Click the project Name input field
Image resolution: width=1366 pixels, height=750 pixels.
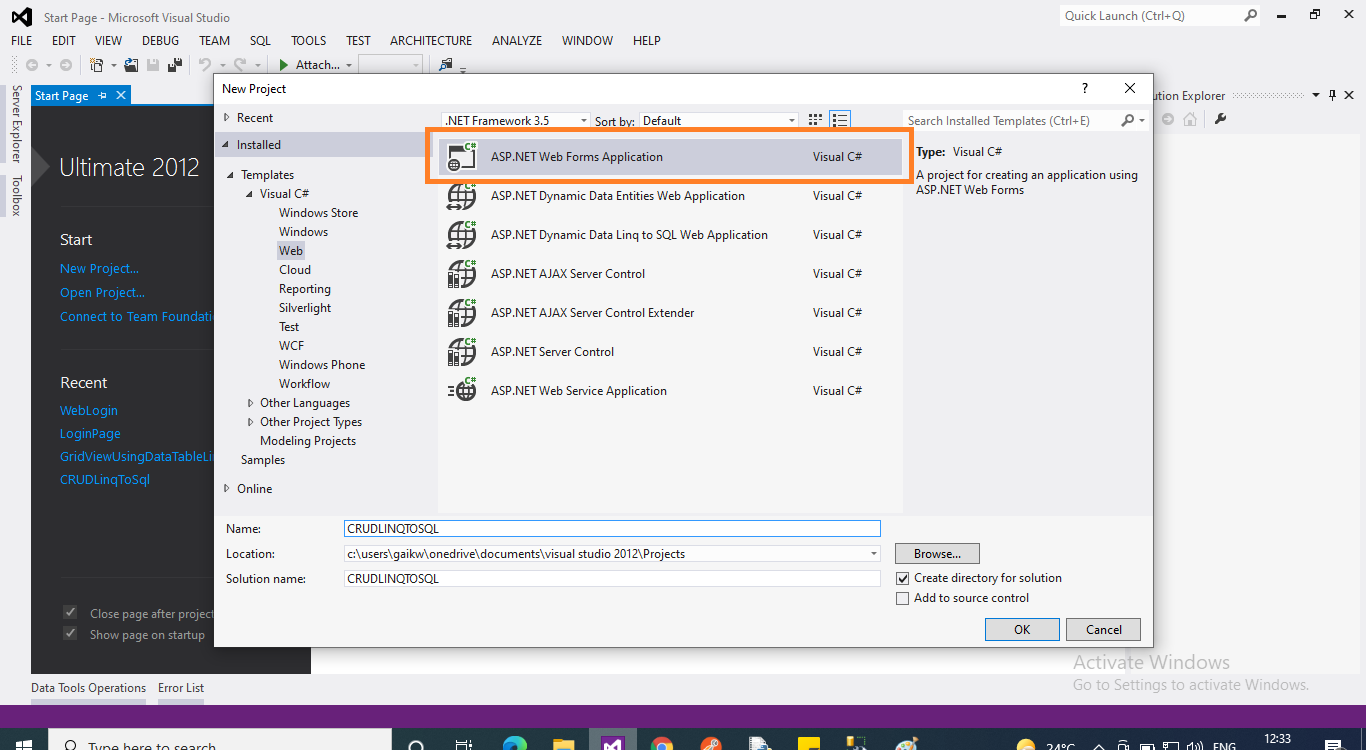(612, 529)
